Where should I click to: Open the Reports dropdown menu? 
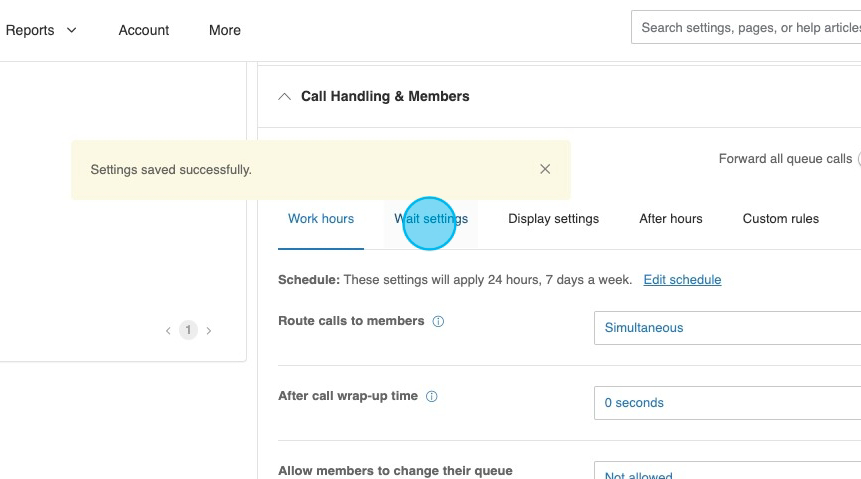(40, 30)
